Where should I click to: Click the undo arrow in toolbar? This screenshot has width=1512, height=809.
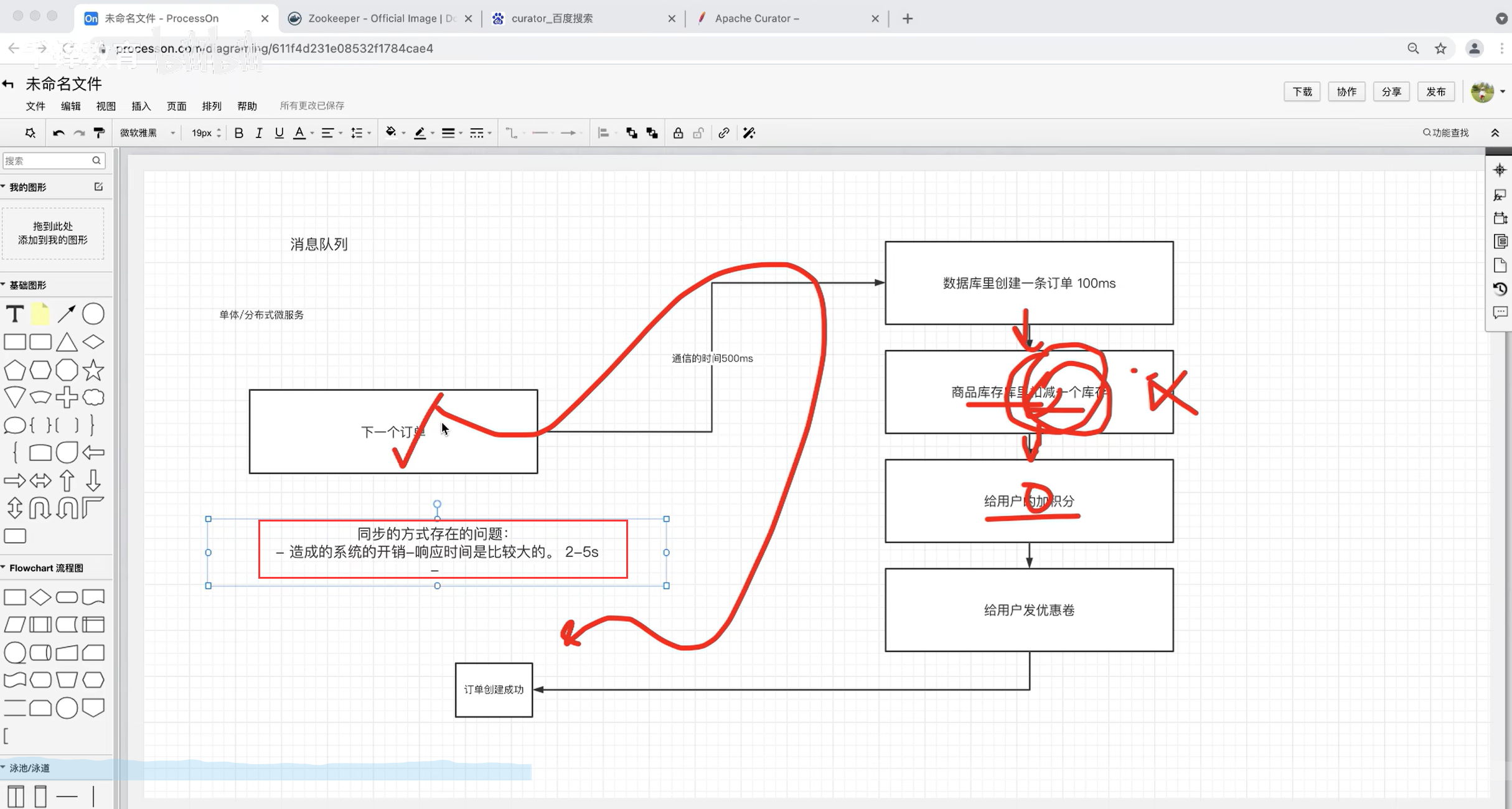pos(59,133)
